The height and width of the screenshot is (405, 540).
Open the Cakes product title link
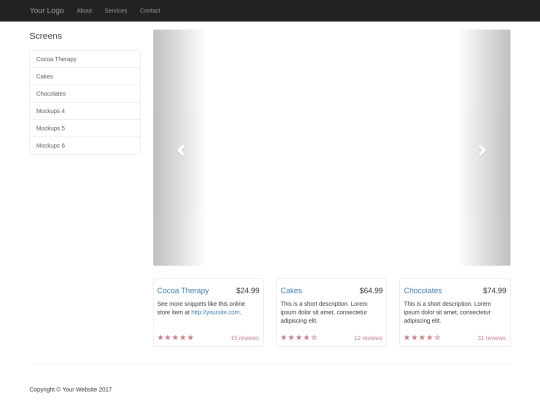pos(291,291)
